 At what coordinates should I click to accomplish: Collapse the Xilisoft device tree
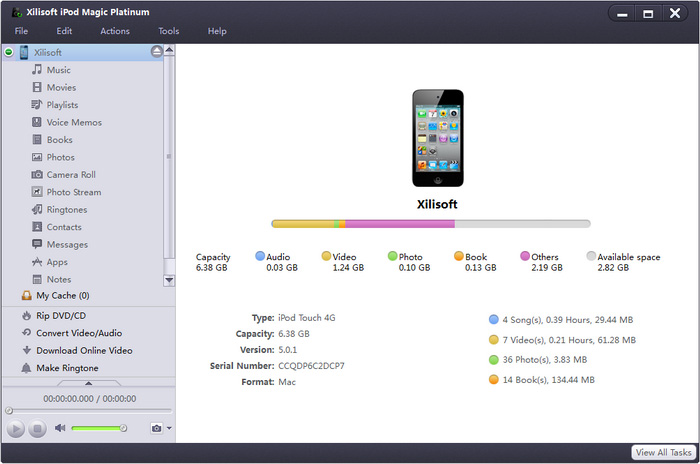click(8, 52)
